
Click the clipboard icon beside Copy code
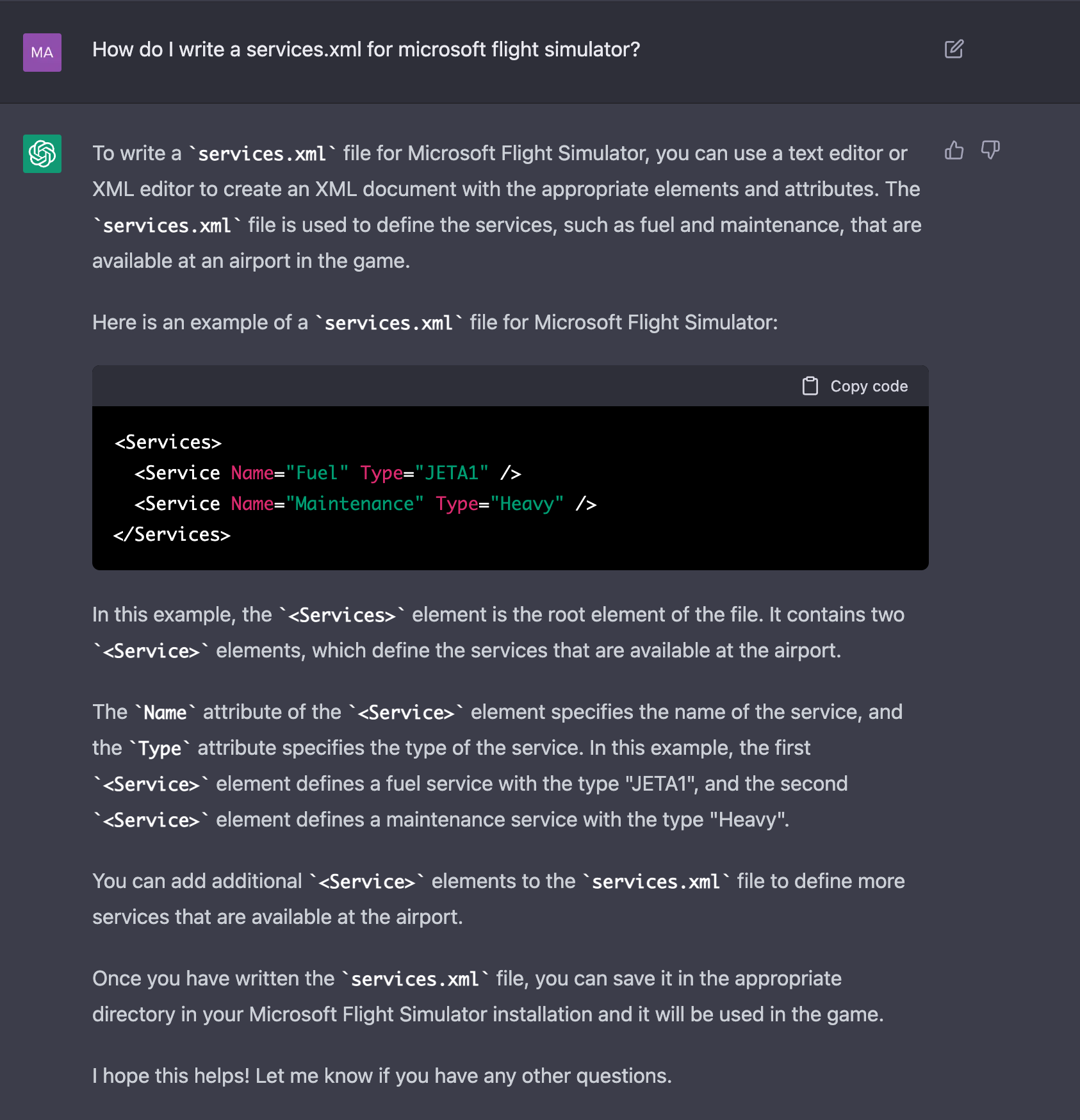pyautogui.click(x=811, y=386)
